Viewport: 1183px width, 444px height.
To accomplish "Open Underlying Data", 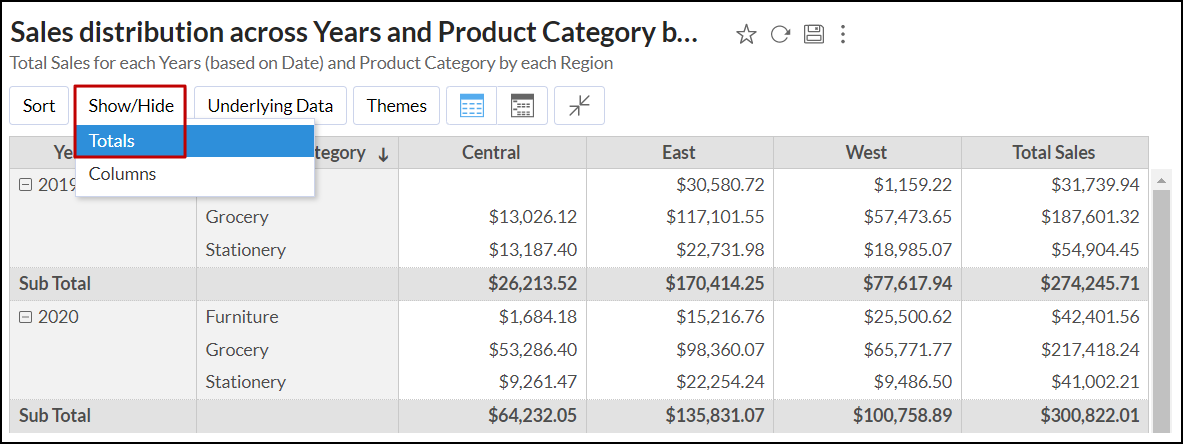I will pyautogui.click(x=270, y=106).
